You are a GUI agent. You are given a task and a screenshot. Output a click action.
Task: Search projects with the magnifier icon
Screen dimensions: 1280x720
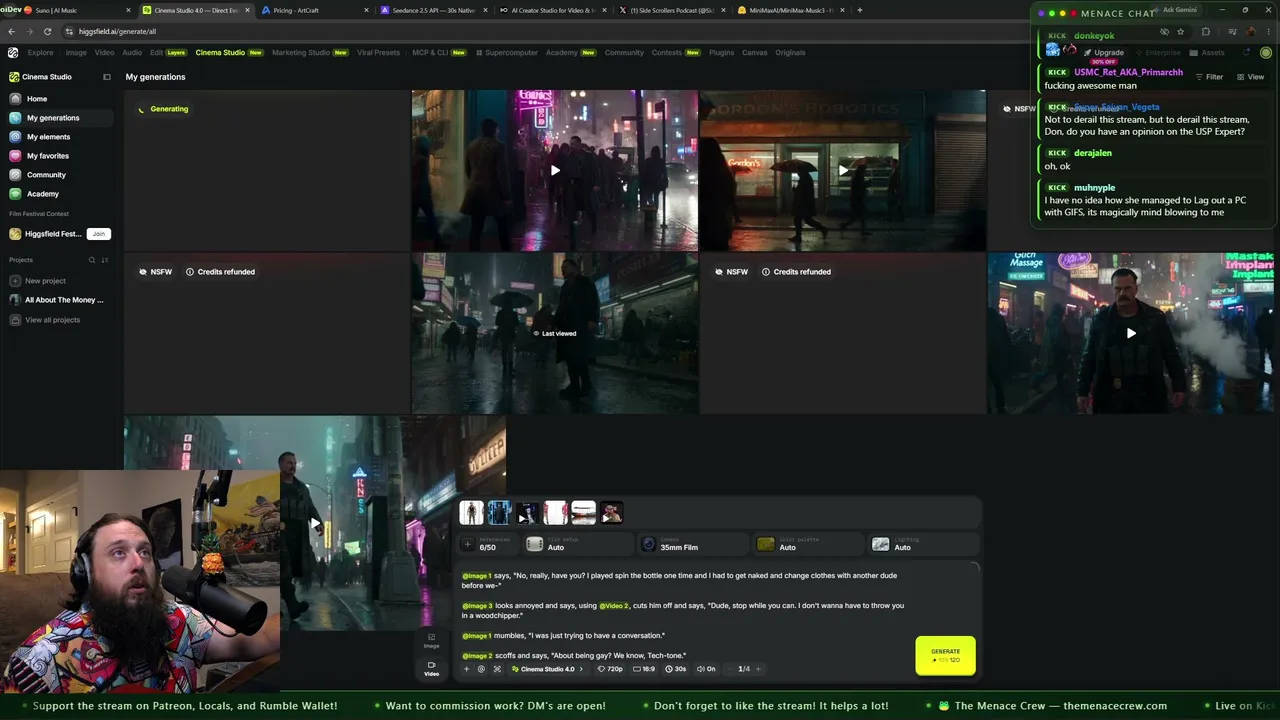coord(92,260)
